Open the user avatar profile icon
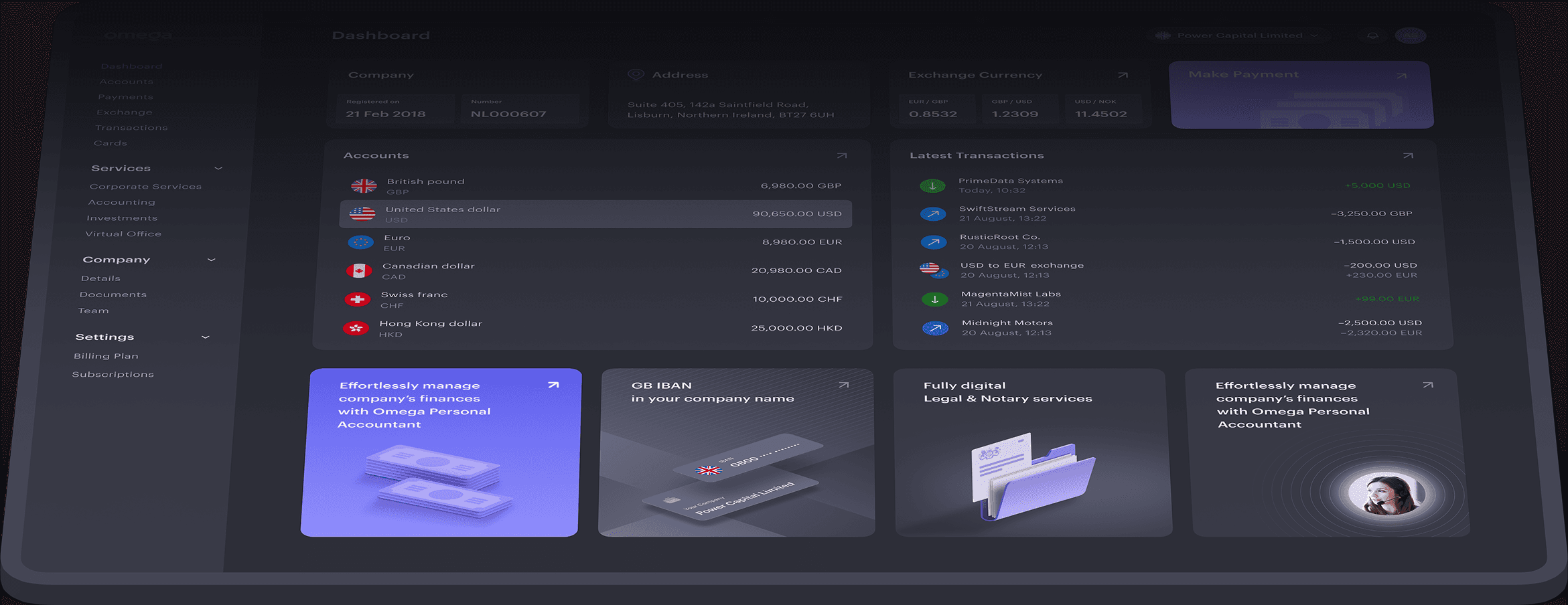Image resolution: width=1568 pixels, height=605 pixels. [x=1410, y=35]
